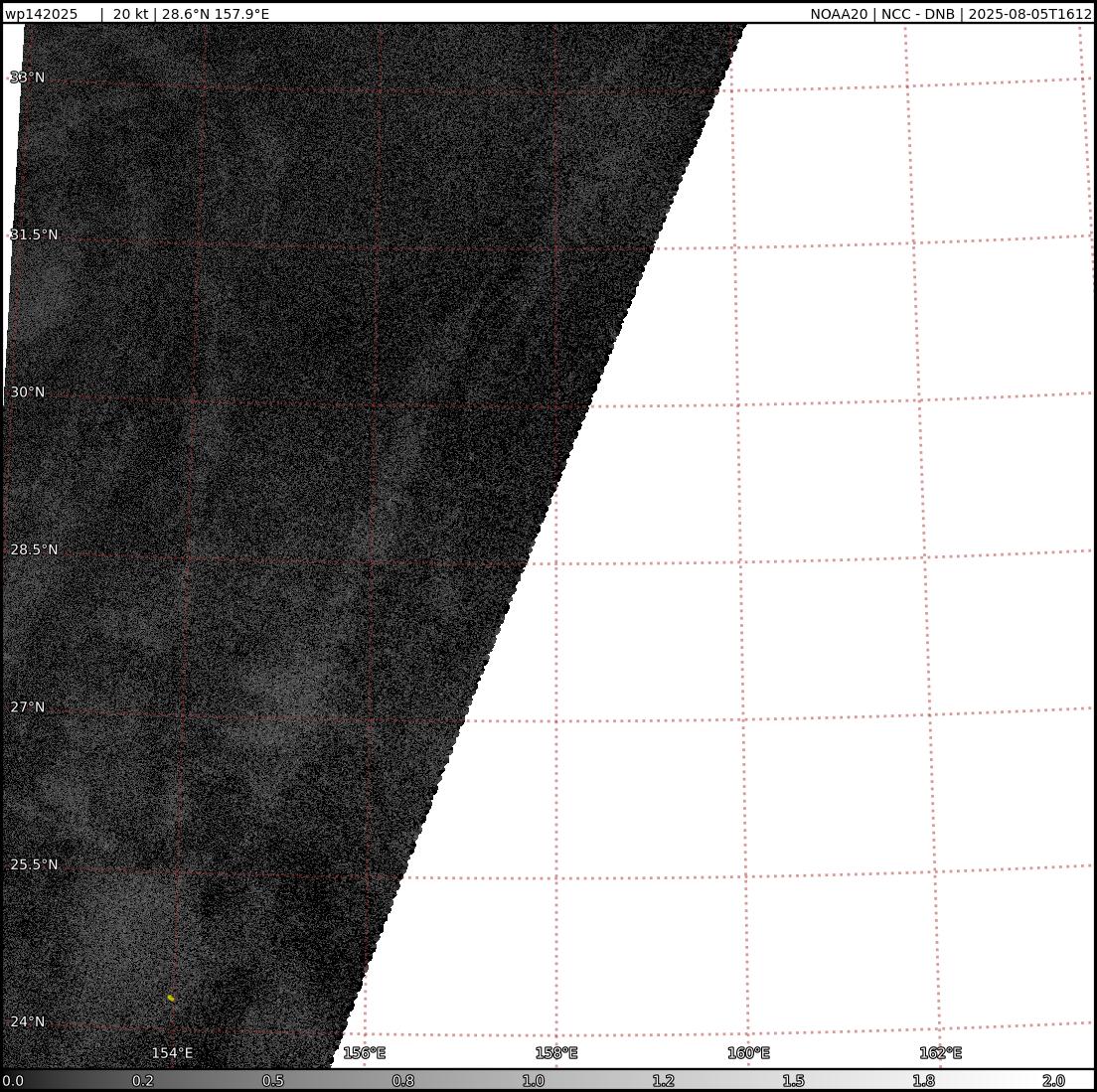Click the 1.5 colorbar tick value
Screen dimensions: 1097x1092
(x=793, y=1081)
